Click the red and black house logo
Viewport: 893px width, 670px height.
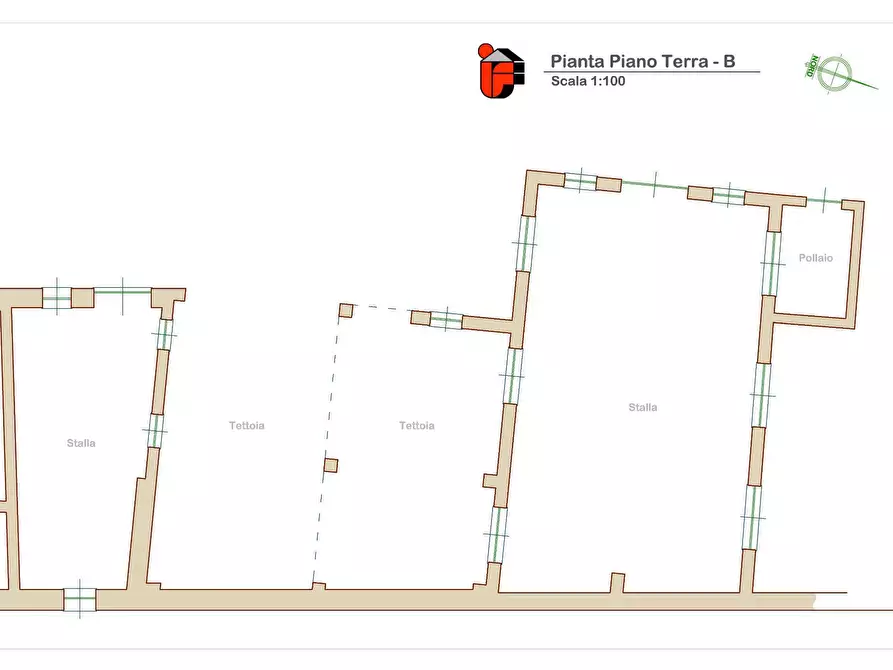tap(501, 70)
